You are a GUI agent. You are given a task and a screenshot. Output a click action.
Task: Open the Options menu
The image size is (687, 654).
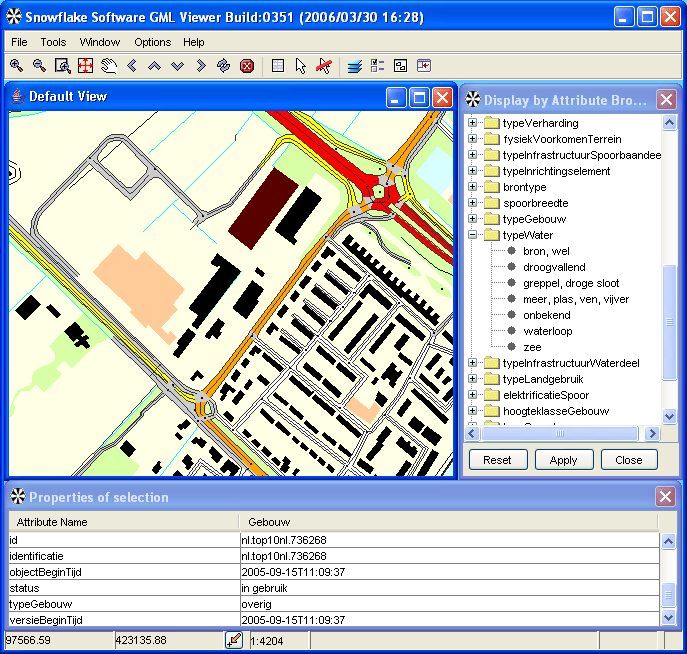152,42
